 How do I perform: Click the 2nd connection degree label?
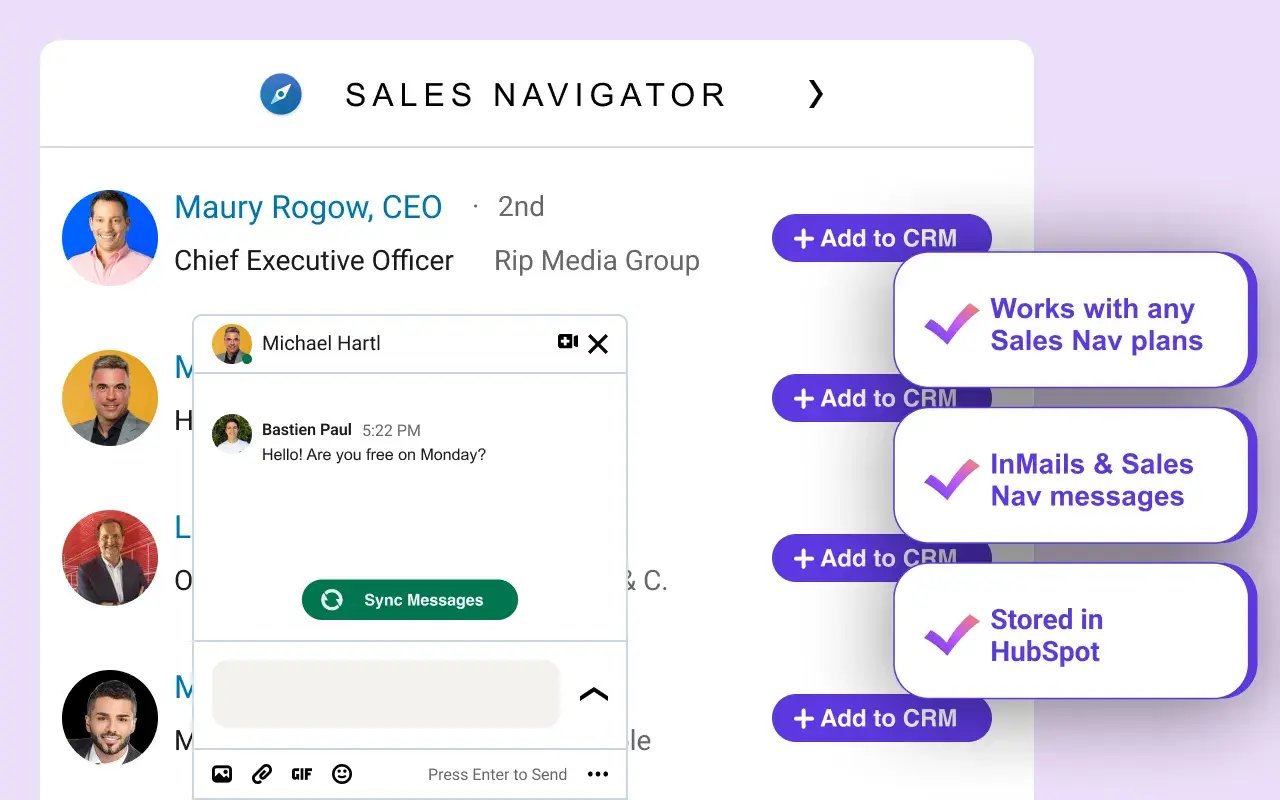(x=521, y=206)
